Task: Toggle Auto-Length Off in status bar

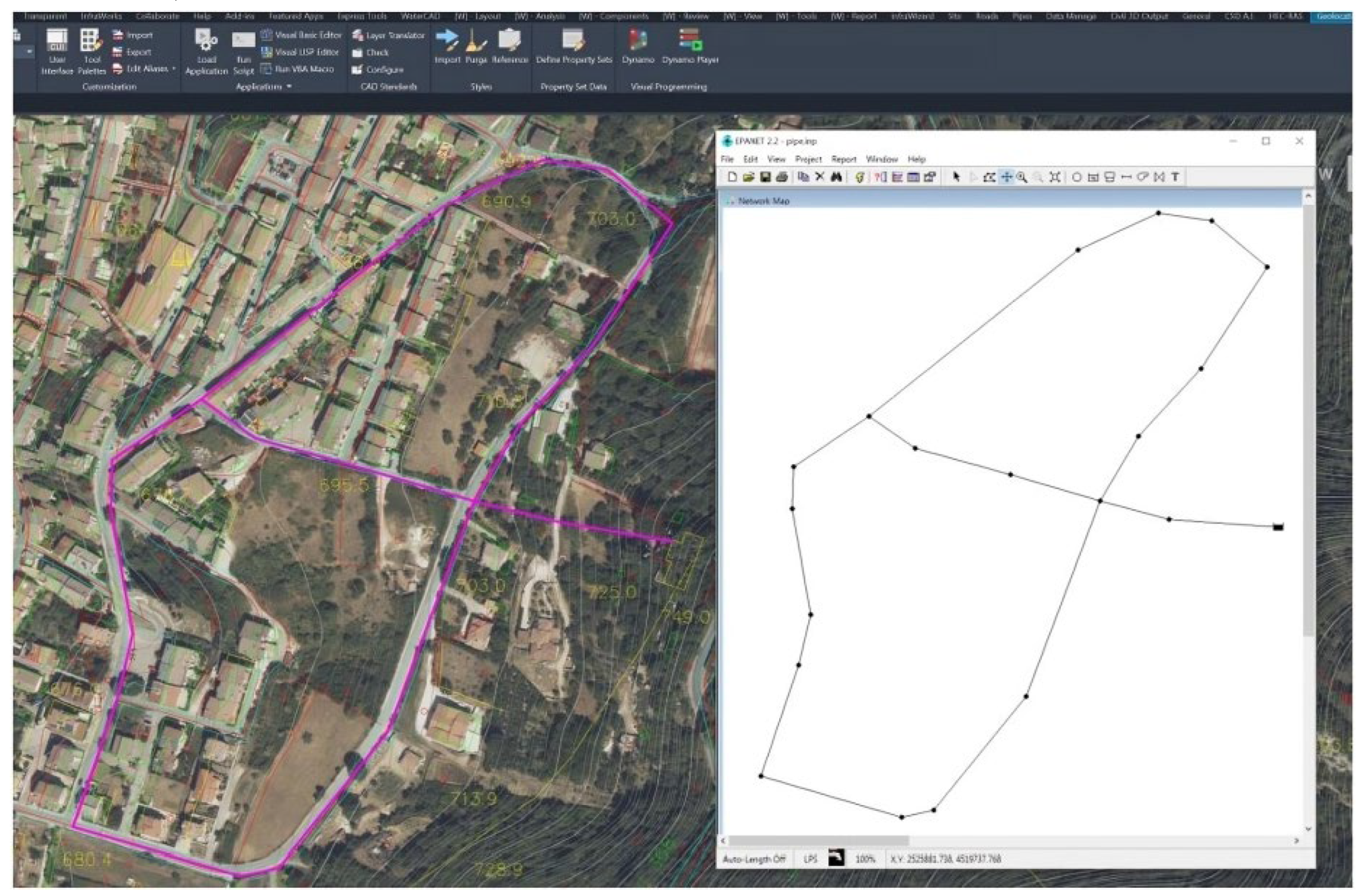Action: pos(754,859)
